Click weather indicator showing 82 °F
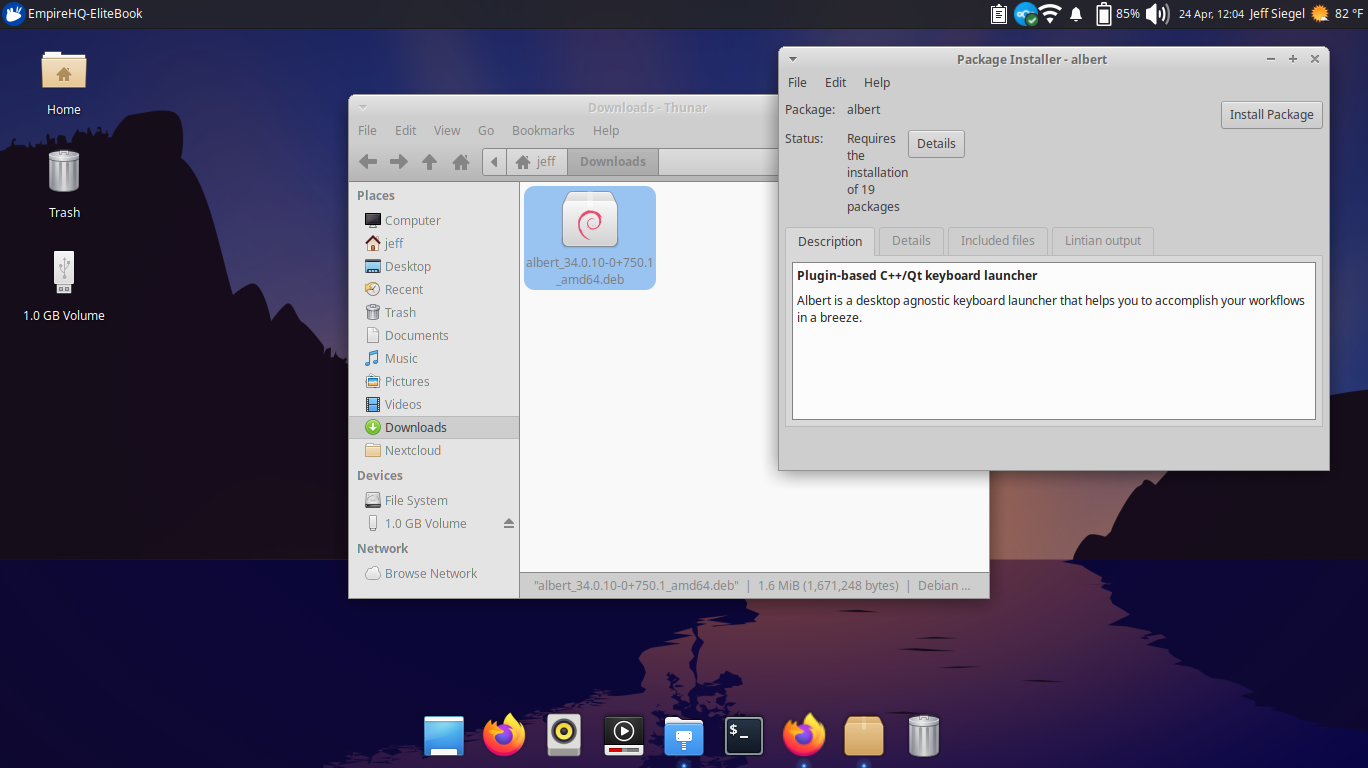 pos(1336,14)
